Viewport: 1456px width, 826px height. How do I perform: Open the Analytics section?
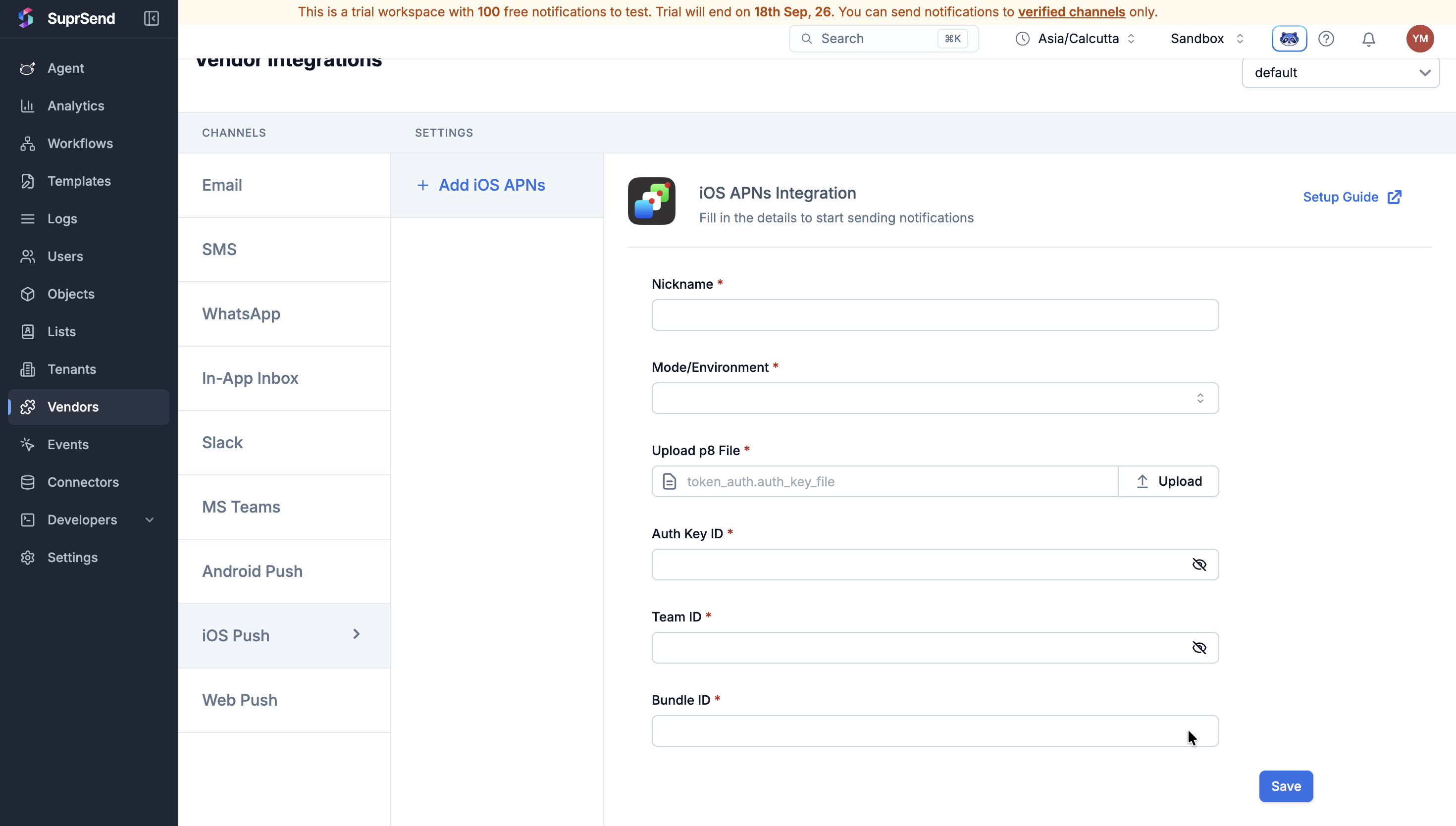pos(89,105)
